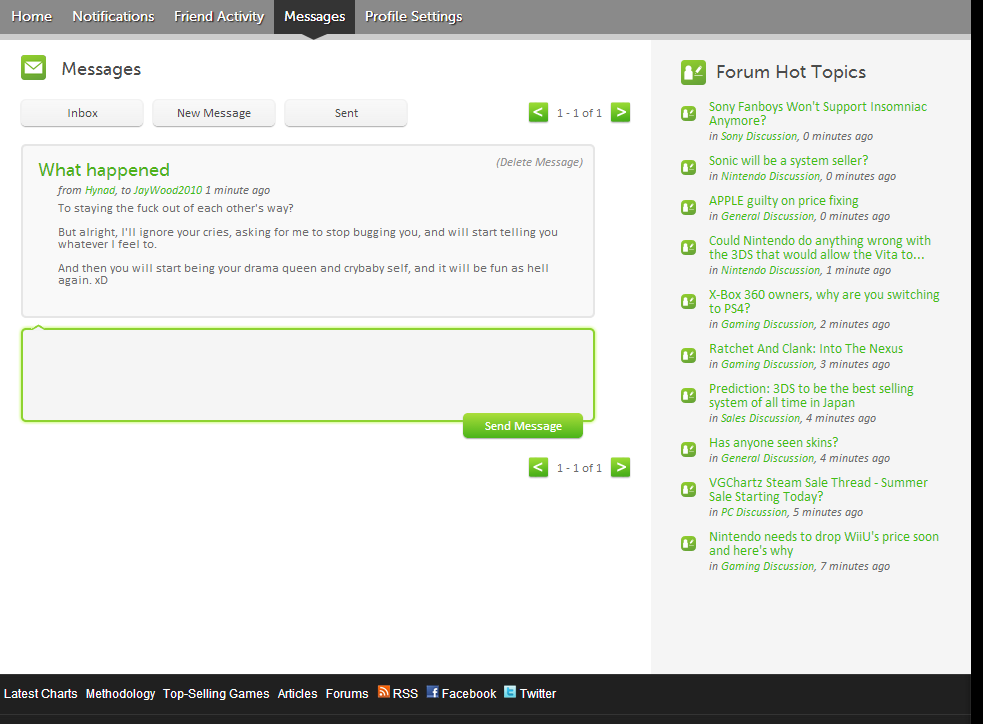Click the Forum Hot Topics header icon
This screenshot has width=983, height=724.
693,72
